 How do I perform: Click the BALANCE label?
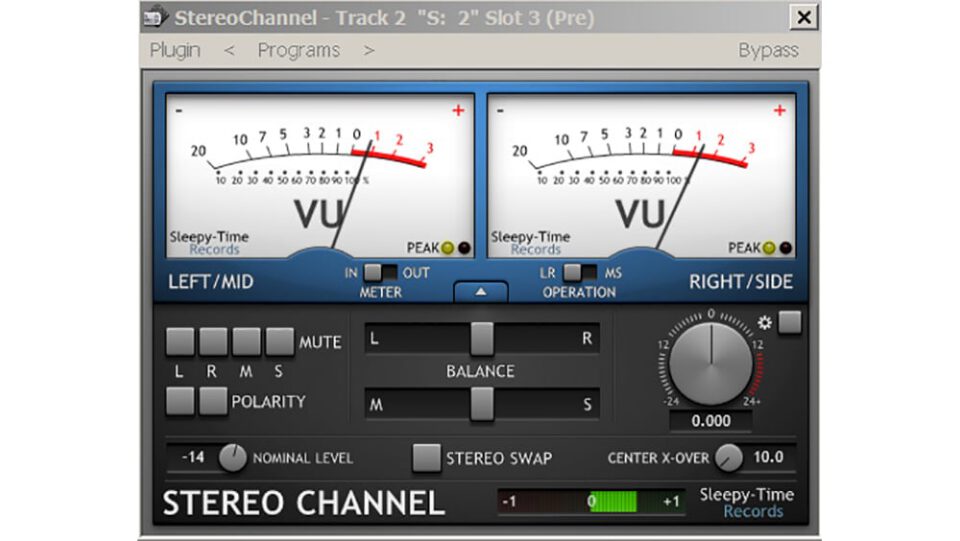[x=481, y=371]
